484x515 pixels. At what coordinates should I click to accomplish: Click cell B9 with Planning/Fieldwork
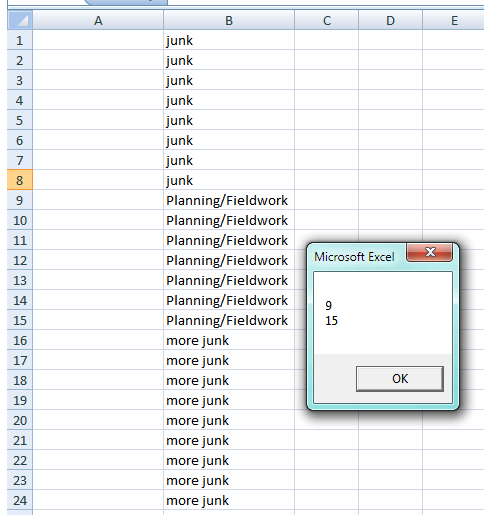point(229,200)
